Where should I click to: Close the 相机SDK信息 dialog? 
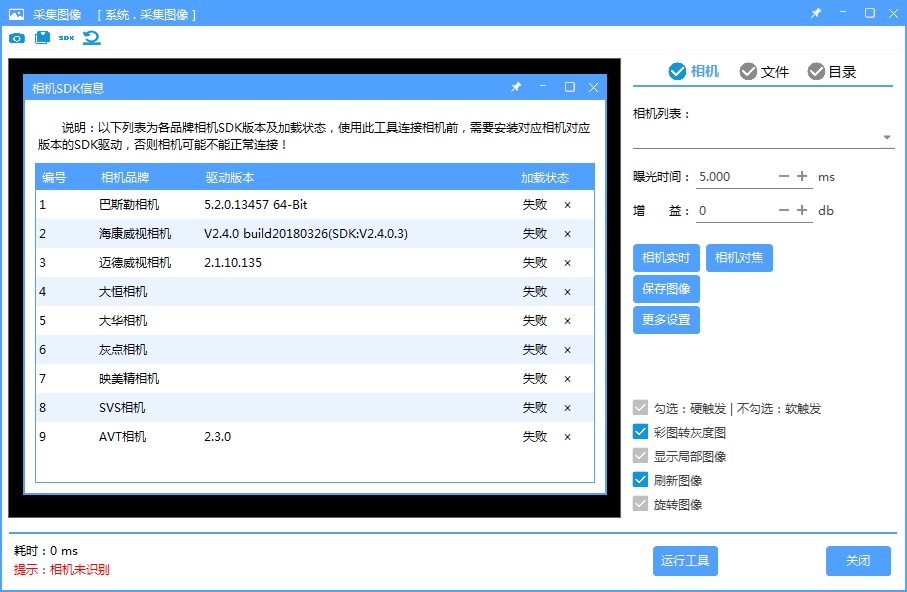click(593, 87)
